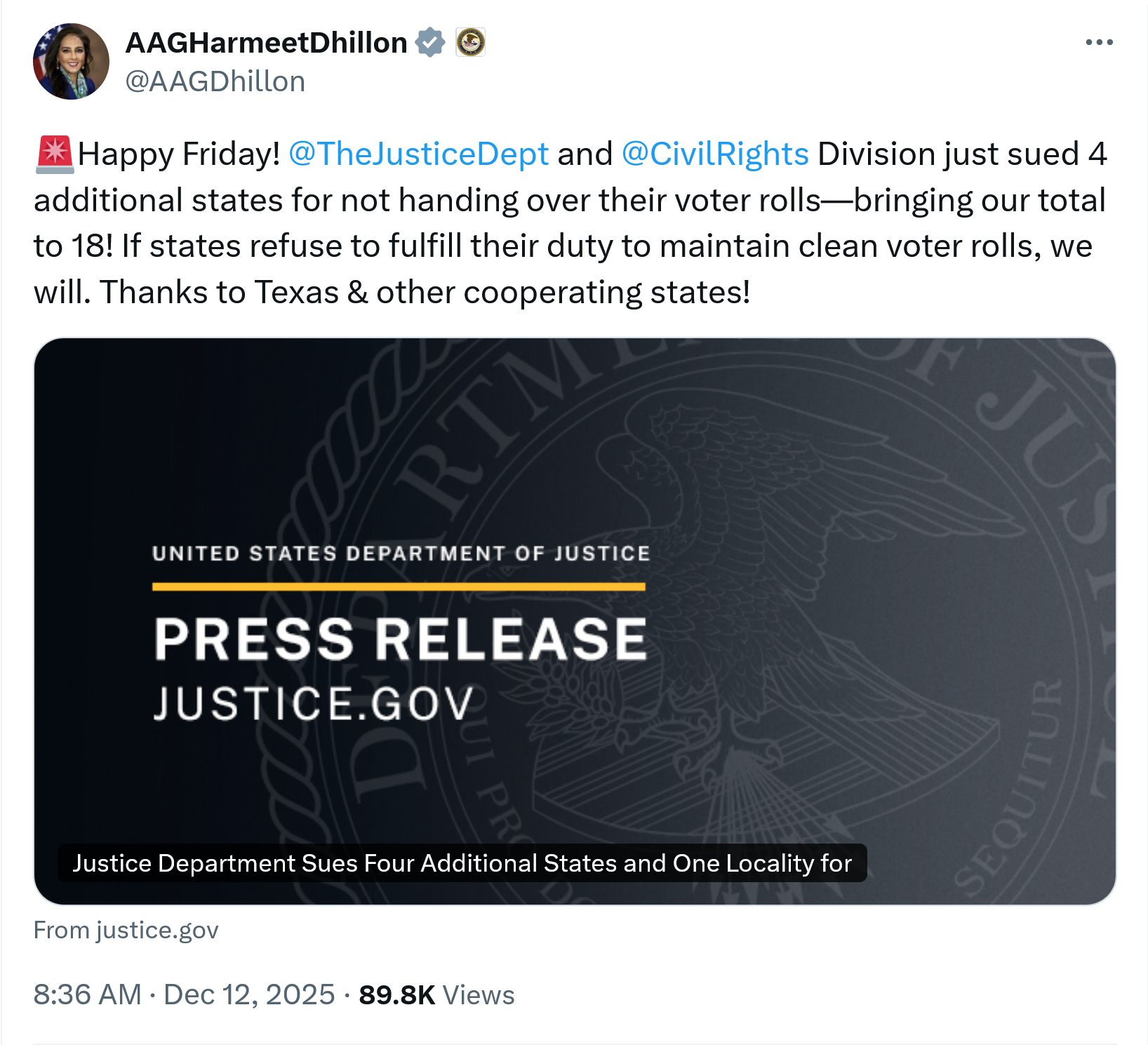Image resolution: width=1148 pixels, height=1045 pixels.
Task: Click the 8:36 AM Dec 12, 2025 timestamp
Action: tap(185, 994)
